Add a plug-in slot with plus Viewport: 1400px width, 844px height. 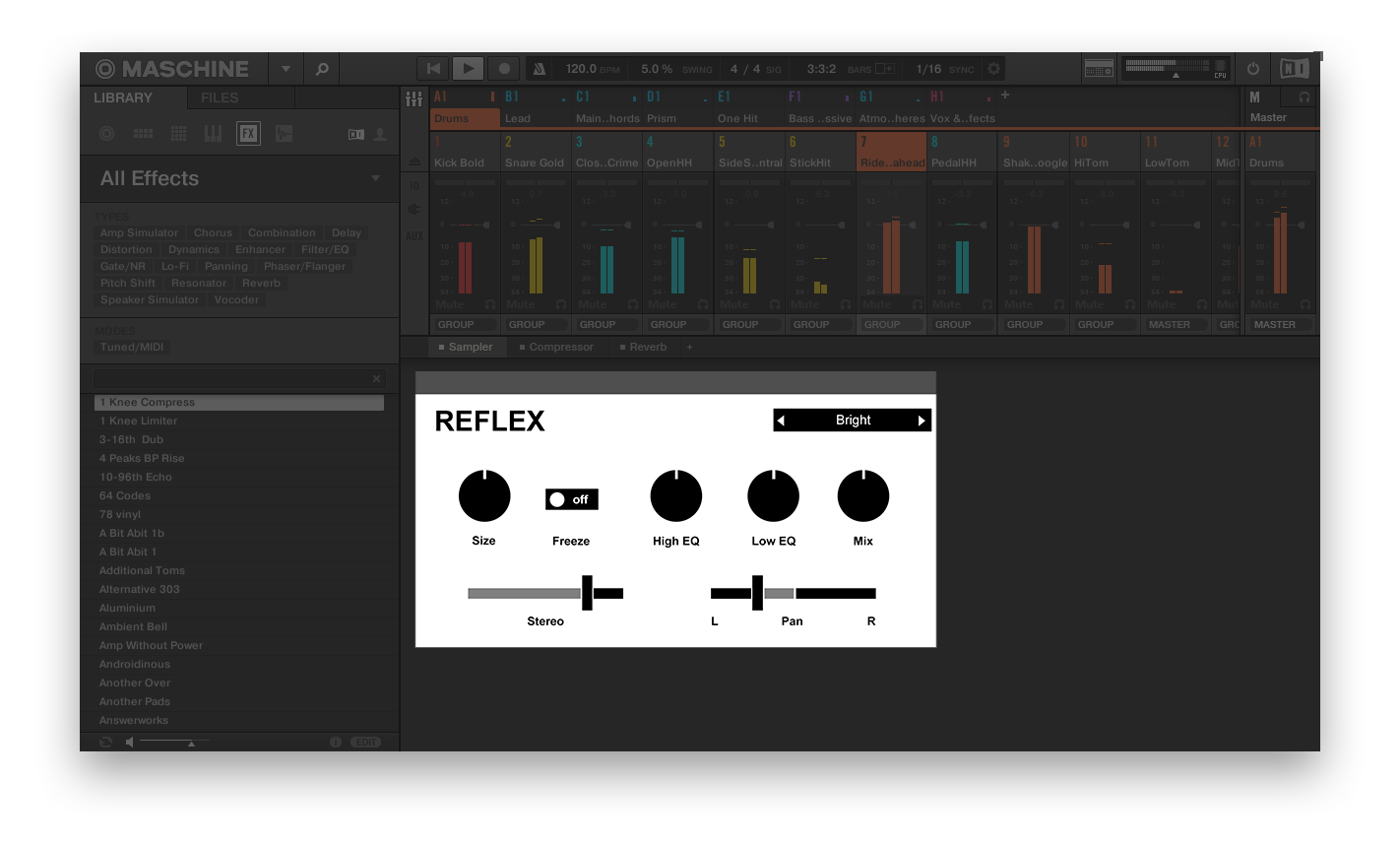(689, 347)
